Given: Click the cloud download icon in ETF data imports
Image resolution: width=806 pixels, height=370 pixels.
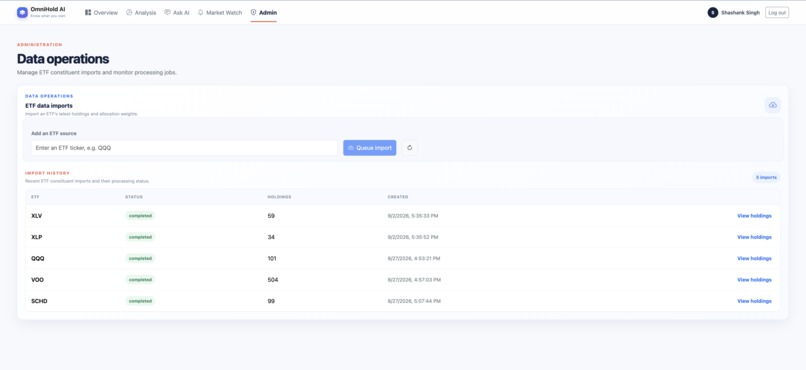Looking at the screenshot, I should pos(773,105).
